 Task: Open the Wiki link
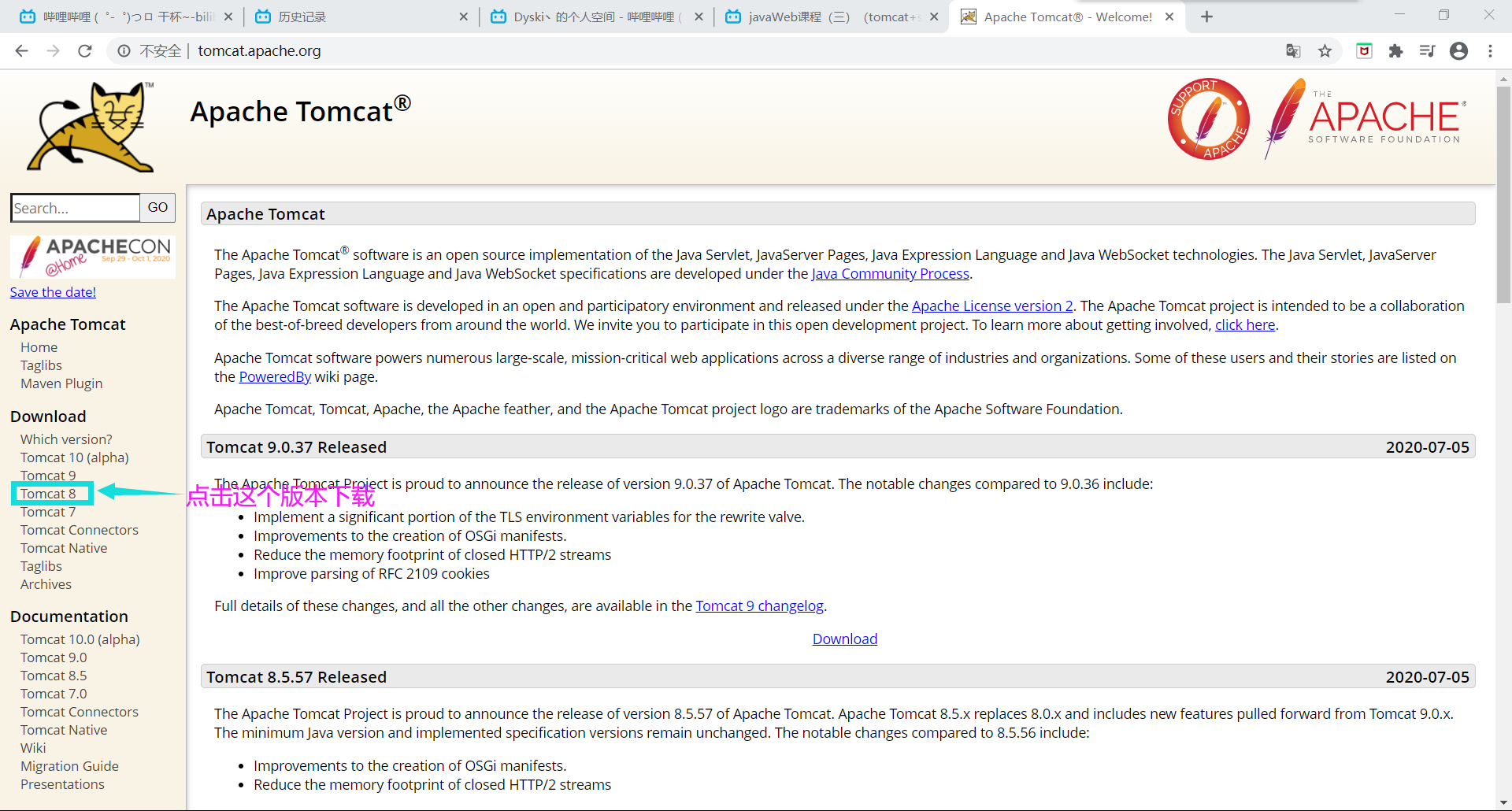coord(33,748)
